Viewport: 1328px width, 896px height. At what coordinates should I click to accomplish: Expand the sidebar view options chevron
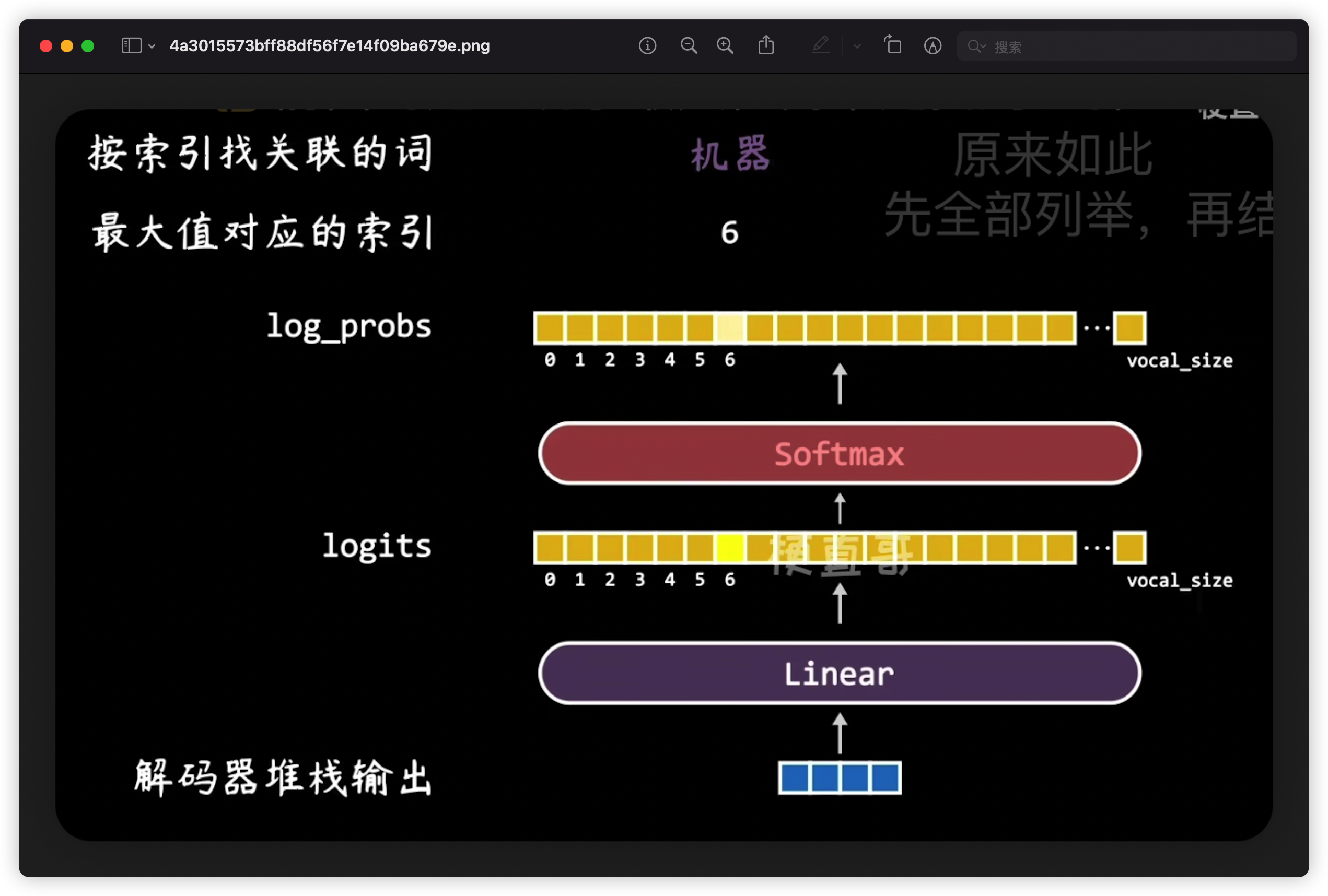click(152, 46)
